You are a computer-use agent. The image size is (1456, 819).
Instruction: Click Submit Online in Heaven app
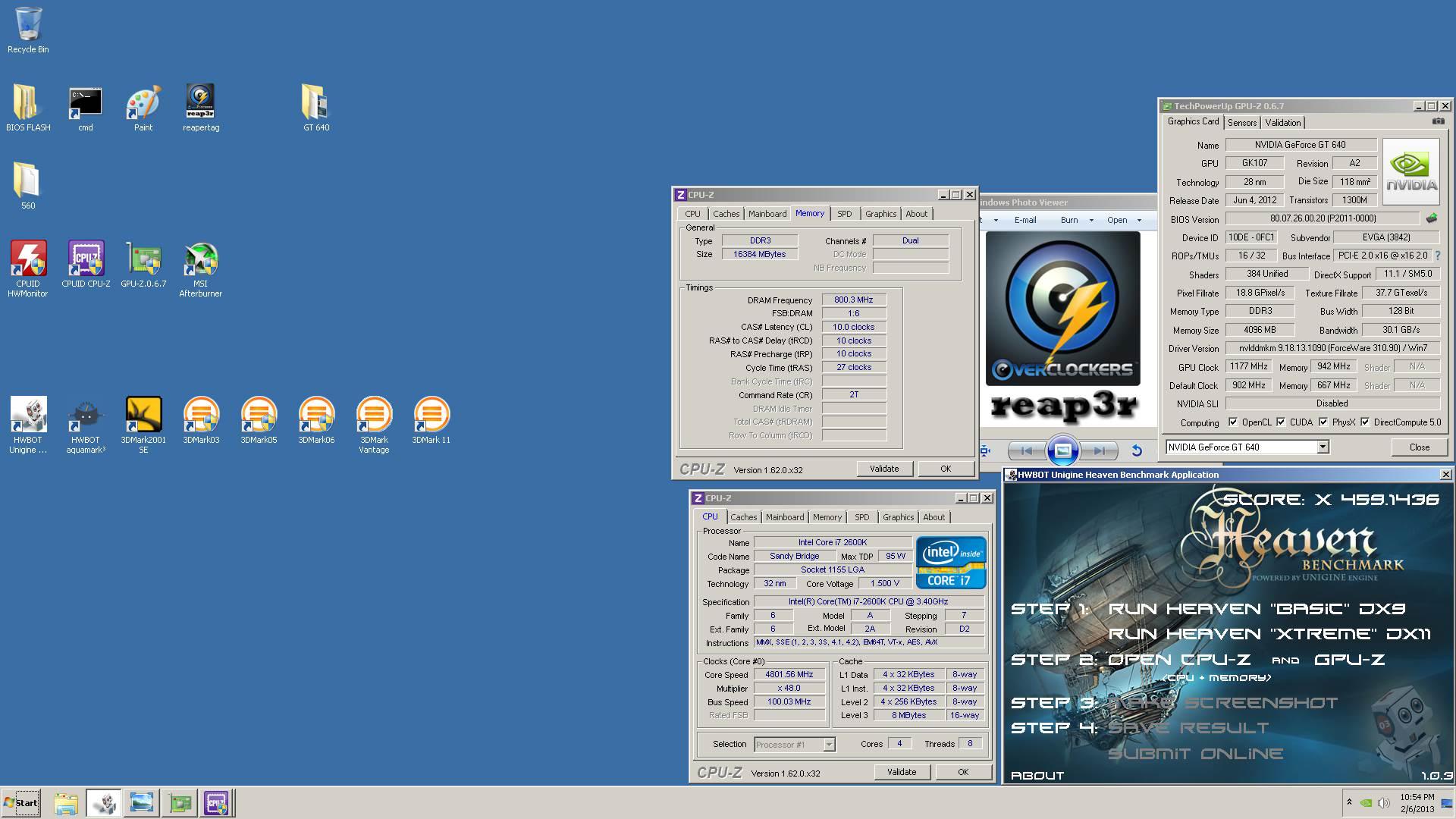coord(1195,753)
